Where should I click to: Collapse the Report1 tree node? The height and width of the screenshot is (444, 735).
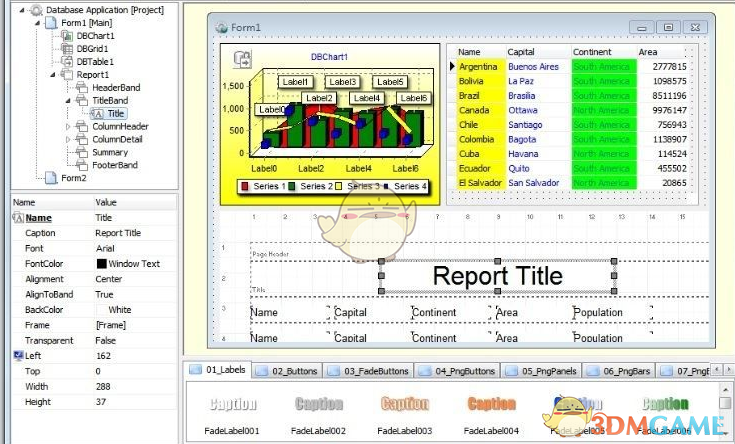(x=52, y=75)
